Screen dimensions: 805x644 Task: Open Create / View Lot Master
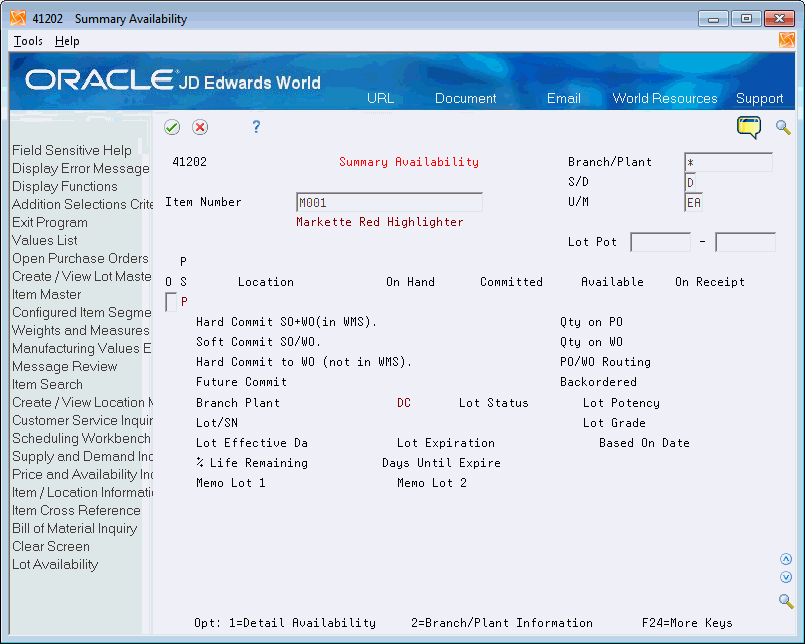(82, 276)
